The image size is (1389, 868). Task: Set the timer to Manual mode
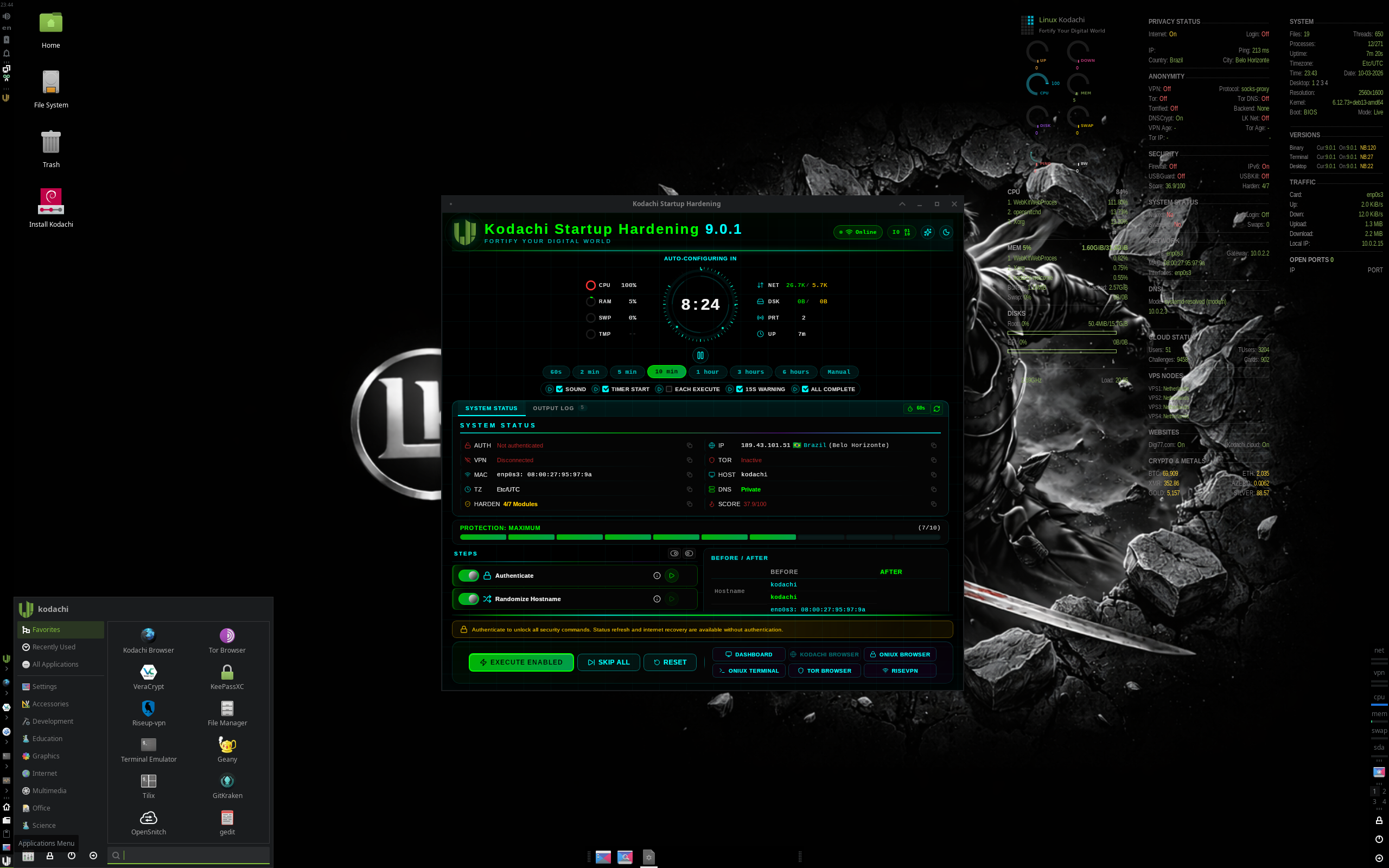(839, 372)
